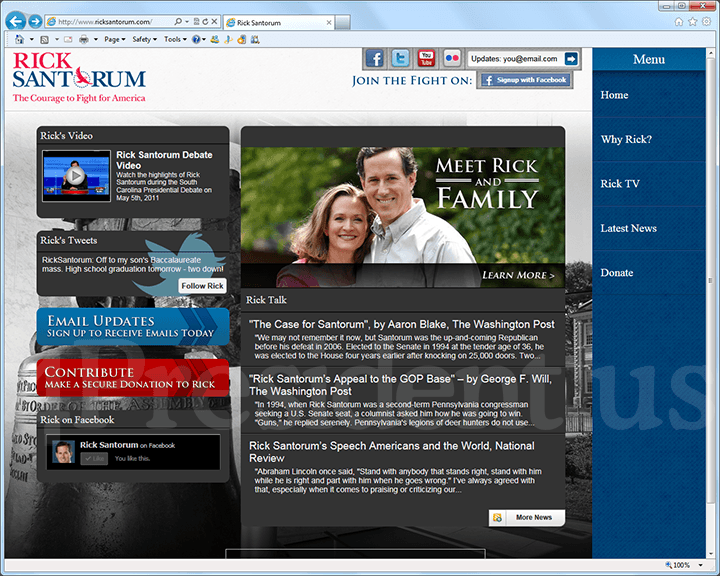Screen dimensions: 720x576
Task: Open the browser home icon at top right
Action: [679, 22]
